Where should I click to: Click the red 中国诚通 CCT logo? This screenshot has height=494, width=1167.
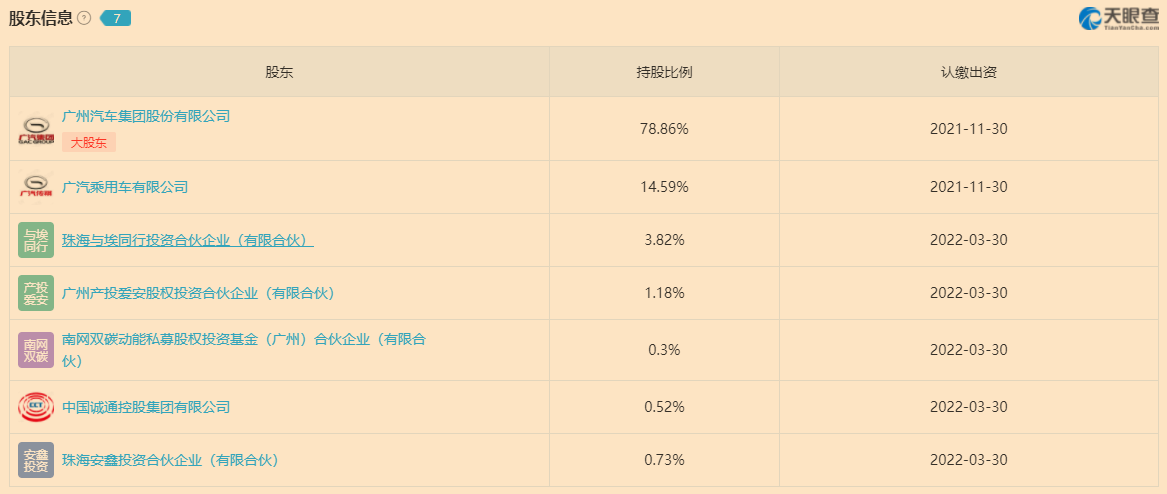pos(36,407)
